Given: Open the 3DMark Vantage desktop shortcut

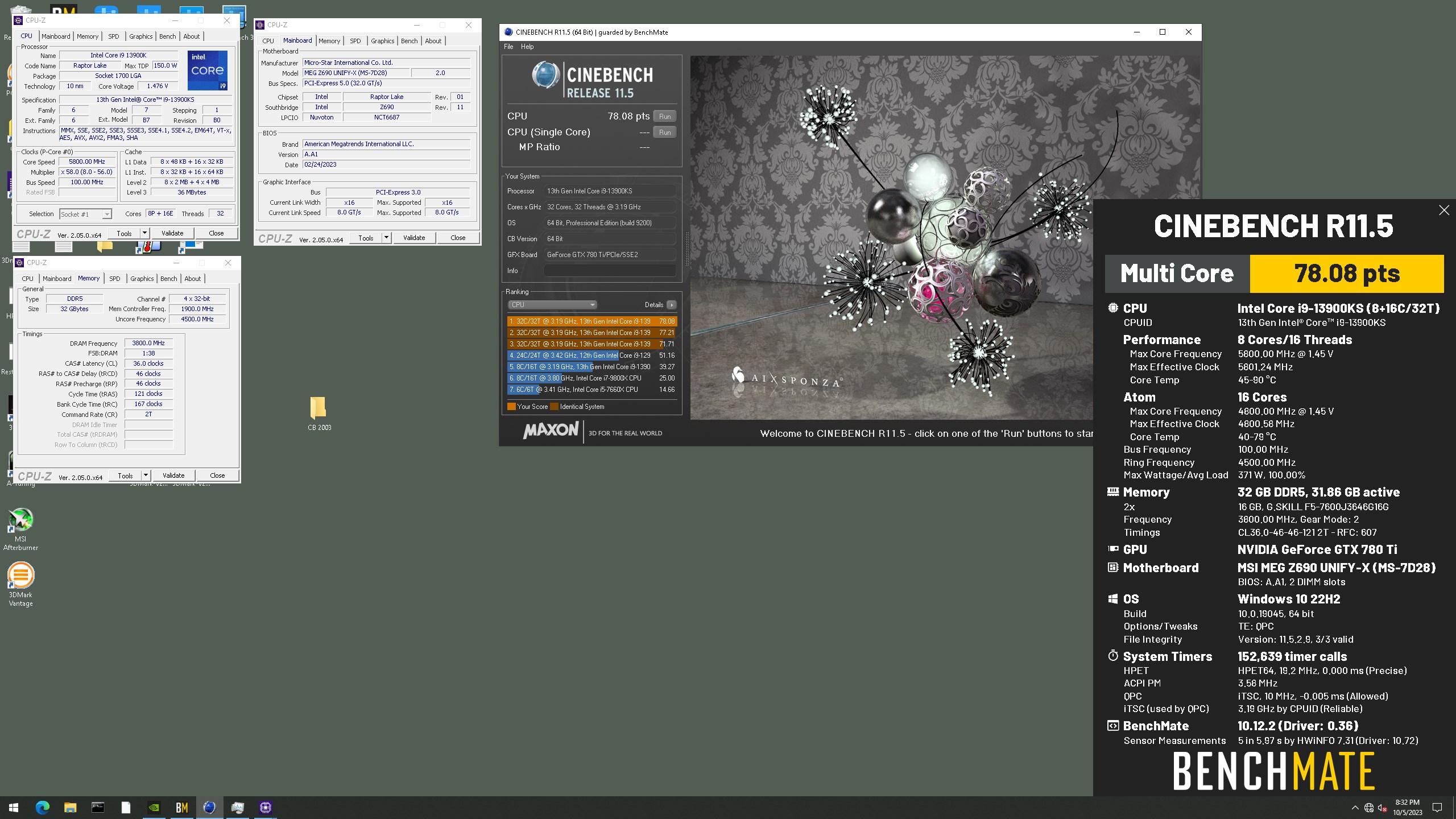Looking at the screenshot, I should [x=21, y=585].
